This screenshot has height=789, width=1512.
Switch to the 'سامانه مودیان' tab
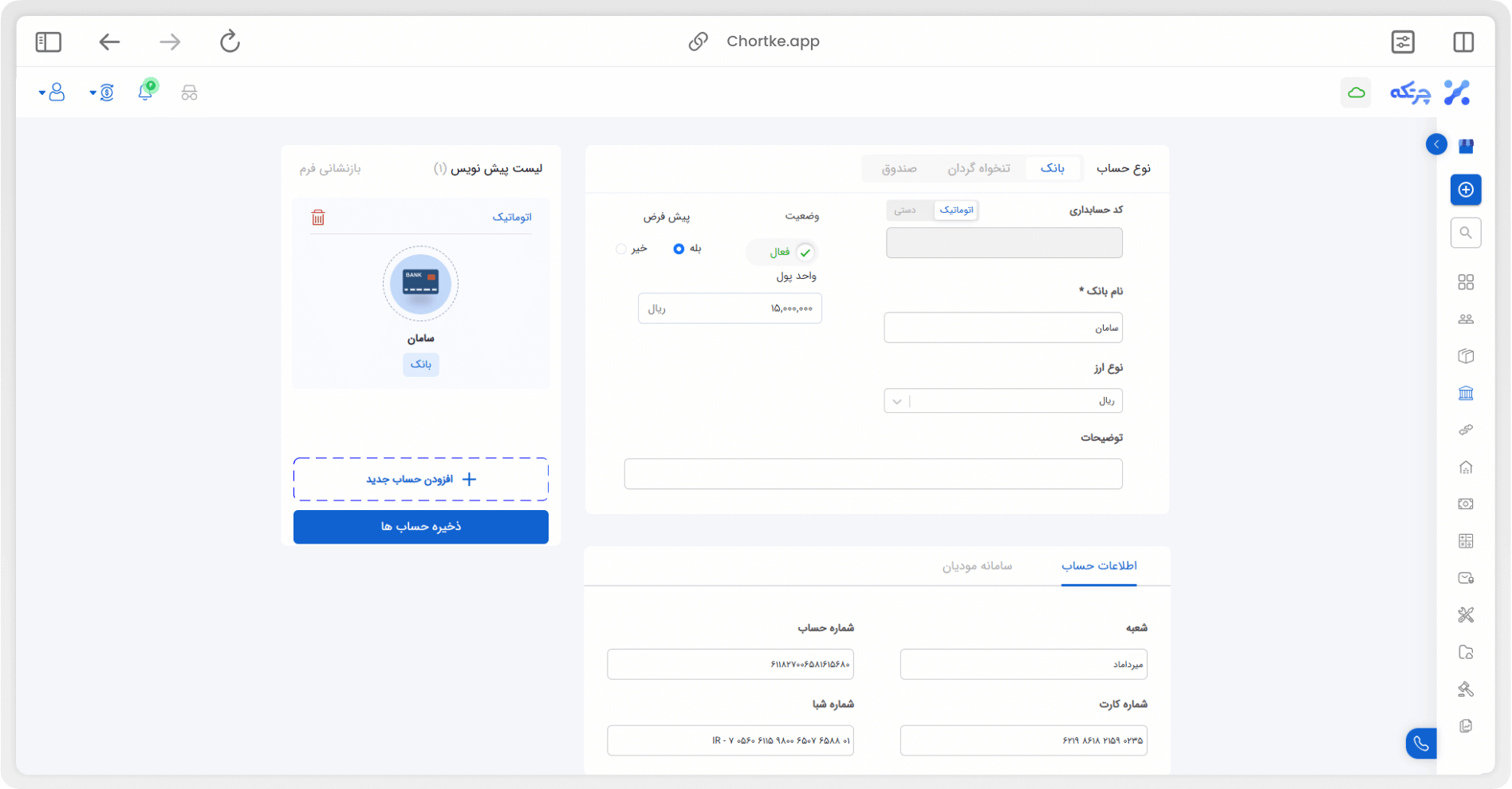[x=977, y=566]
